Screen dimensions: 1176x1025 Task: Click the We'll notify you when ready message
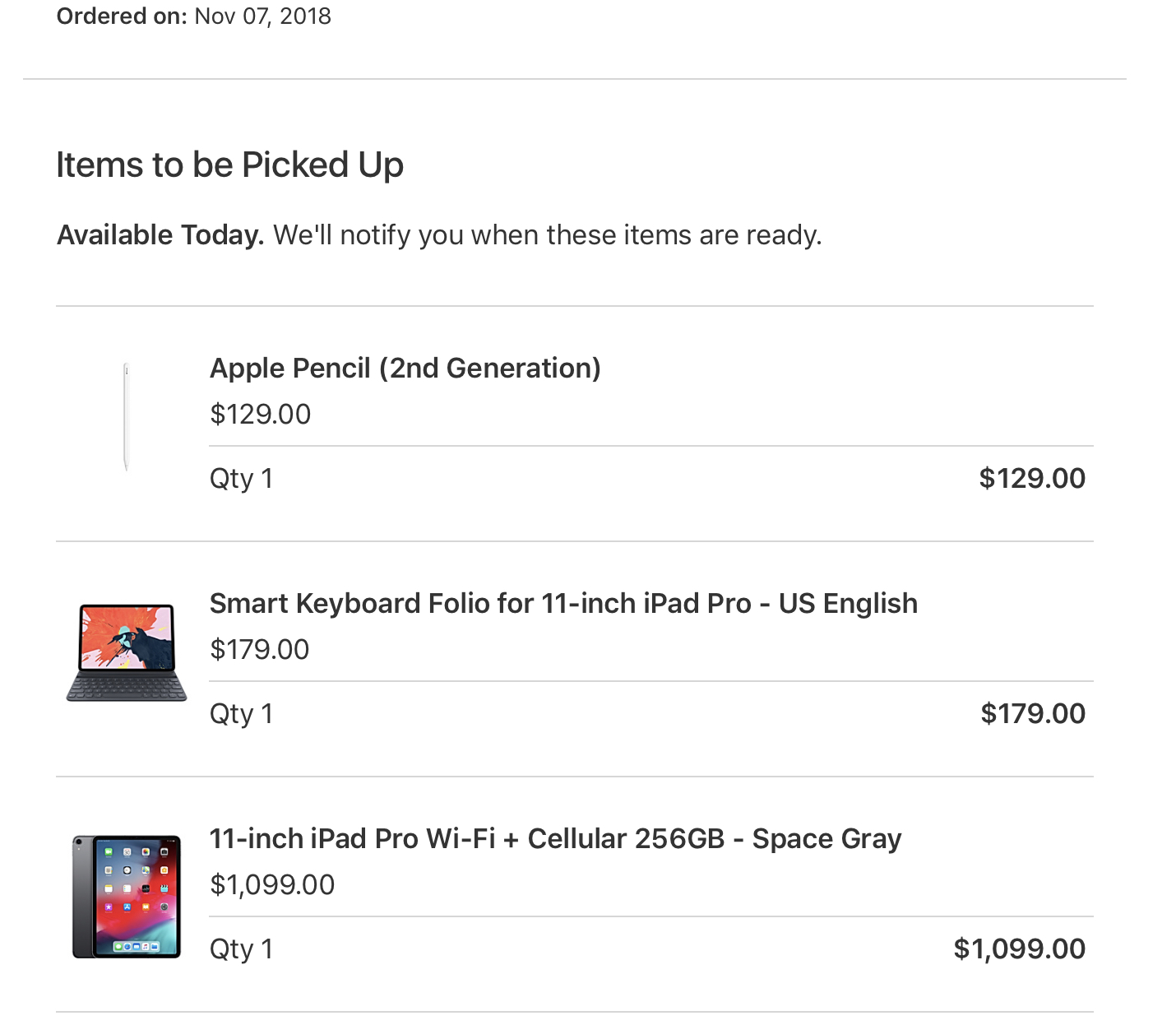pyautogui.click(x=548, y=235)
